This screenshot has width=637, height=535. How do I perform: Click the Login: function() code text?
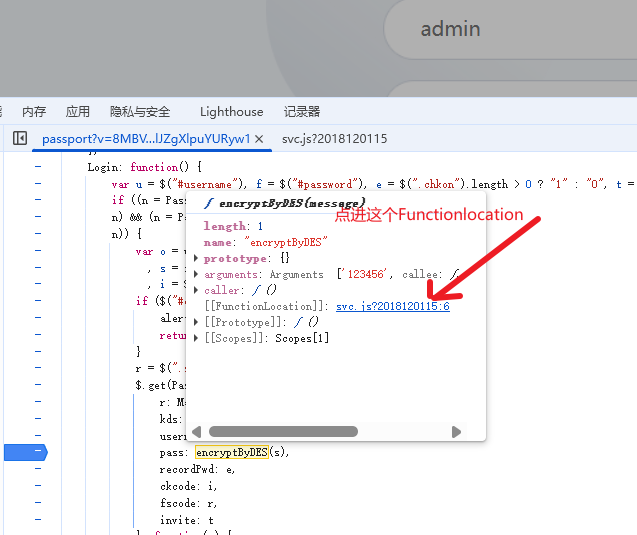(145, 167)
